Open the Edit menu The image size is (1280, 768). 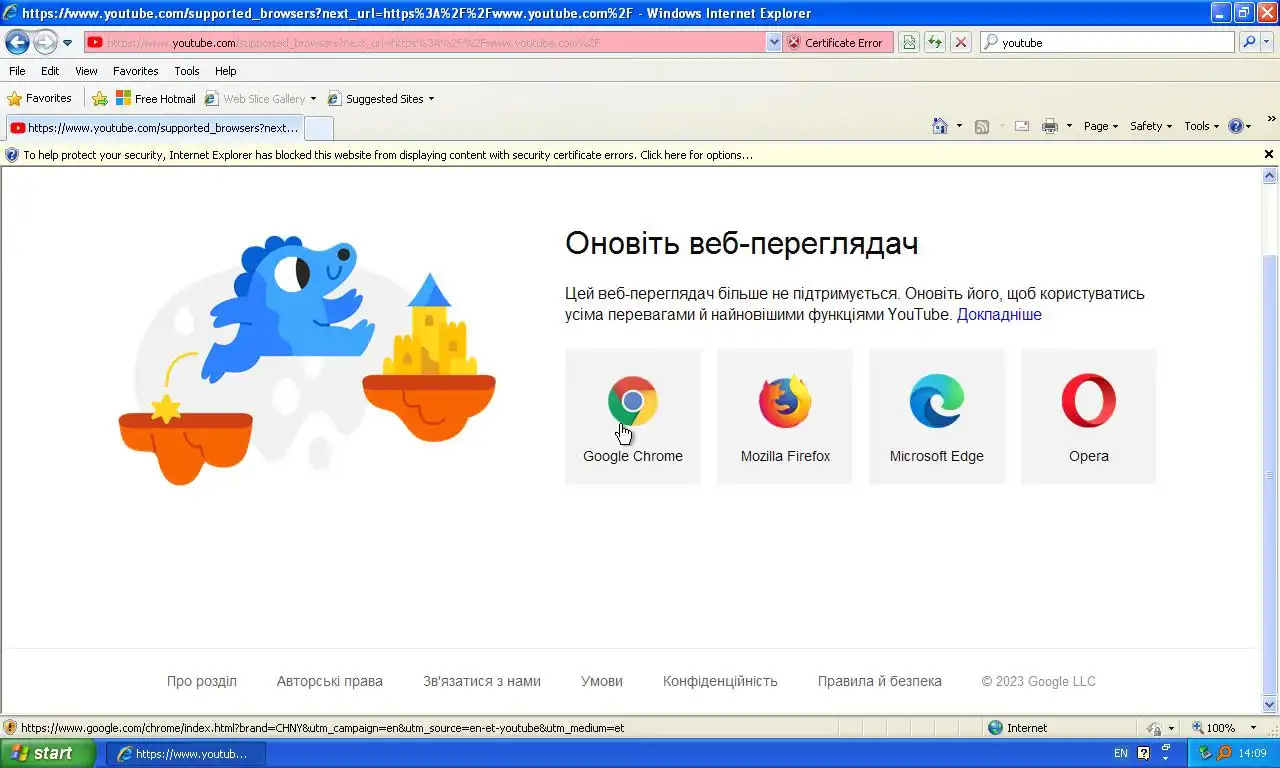click(50, 71)
